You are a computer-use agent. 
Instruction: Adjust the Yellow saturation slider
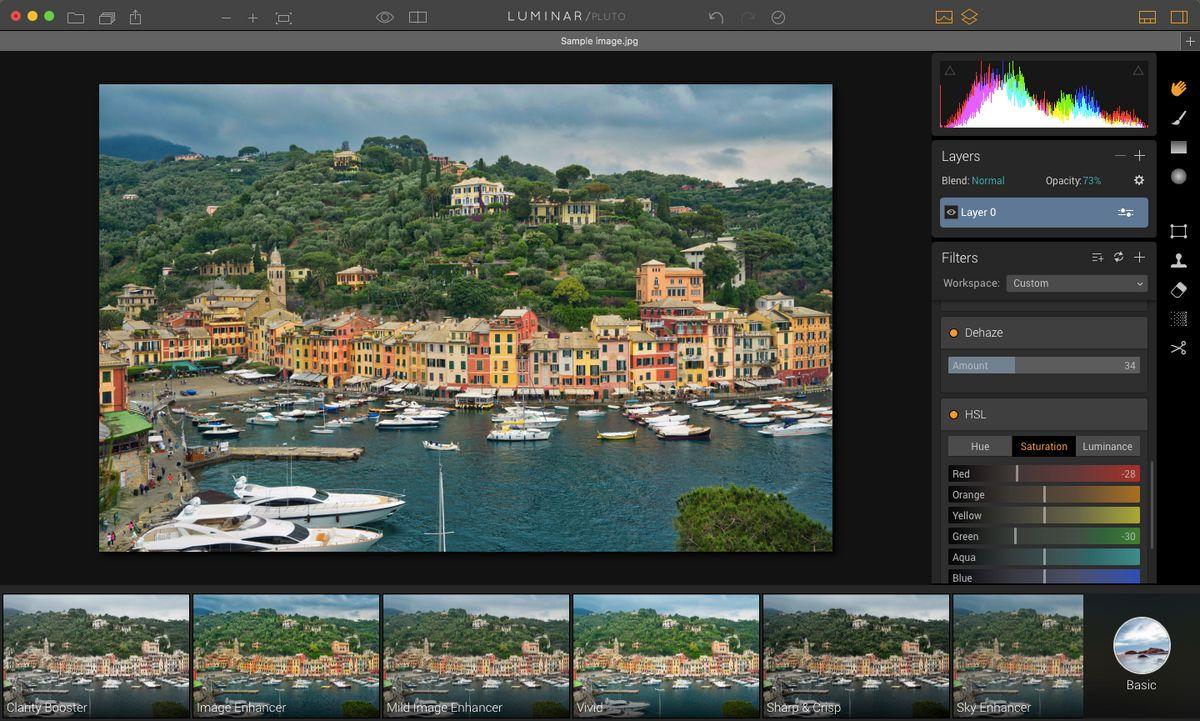tap(1044, 516)
